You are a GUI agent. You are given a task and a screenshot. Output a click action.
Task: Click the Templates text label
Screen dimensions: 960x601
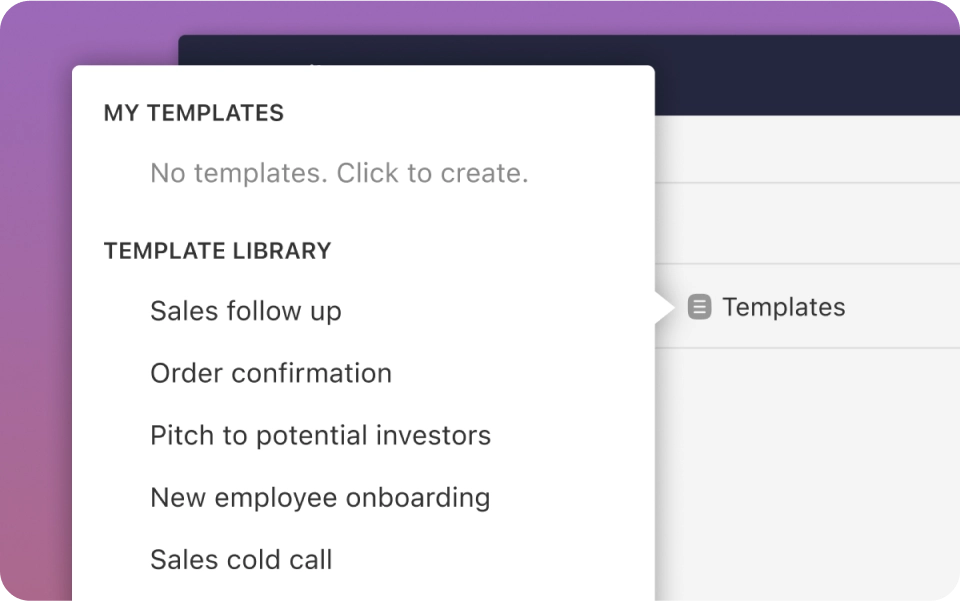point(783,307)
